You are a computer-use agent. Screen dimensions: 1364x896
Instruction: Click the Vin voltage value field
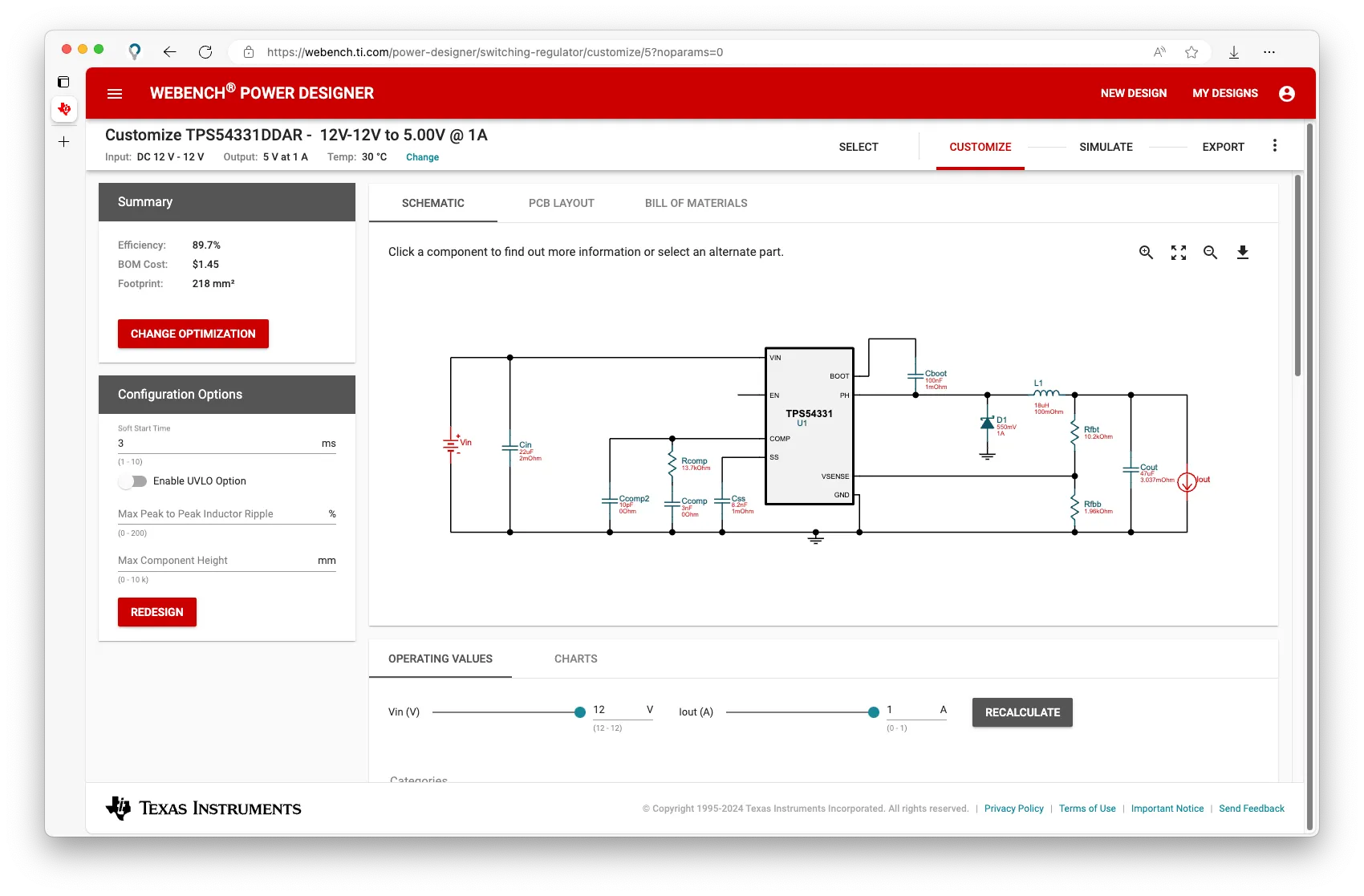[x=623, y=711]
